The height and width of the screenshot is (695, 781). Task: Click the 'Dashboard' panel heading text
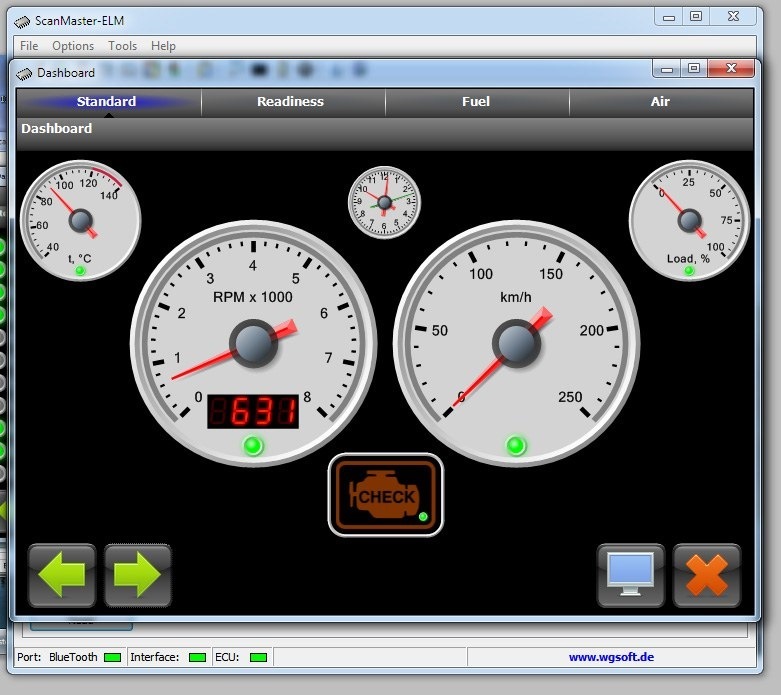tap(56, 129)
